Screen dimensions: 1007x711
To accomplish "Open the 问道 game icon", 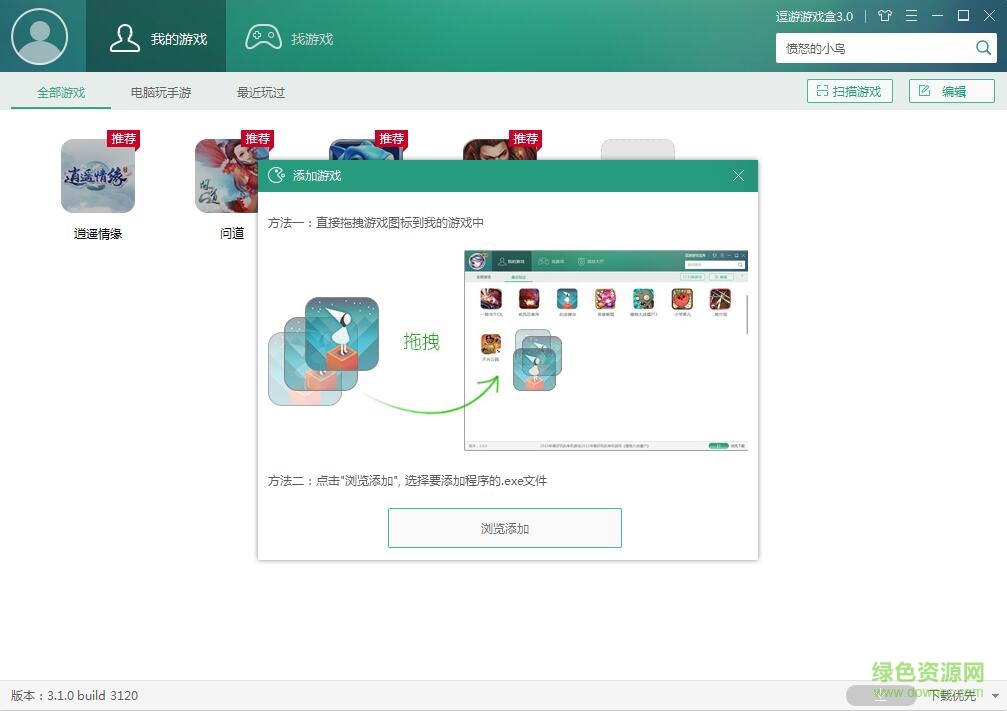I will pyautogui.click(x=226, y=176).
